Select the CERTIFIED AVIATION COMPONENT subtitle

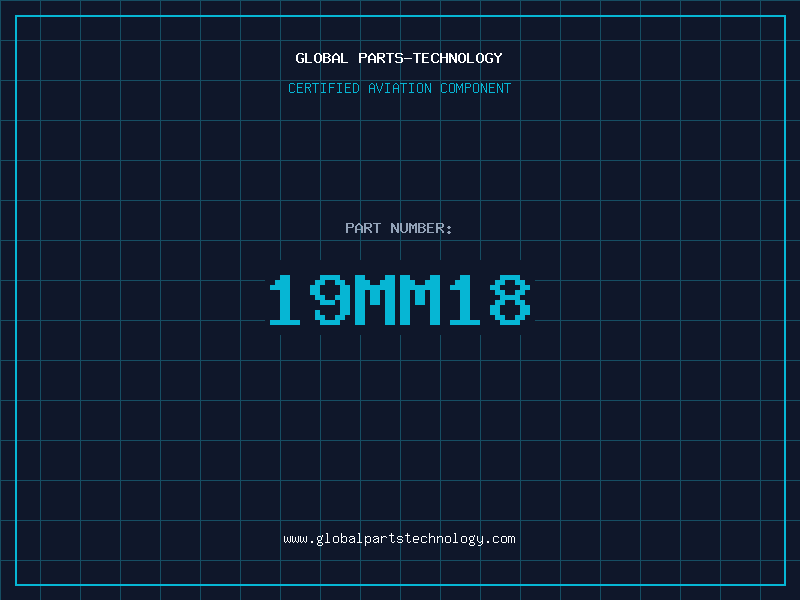coord(399,88)
